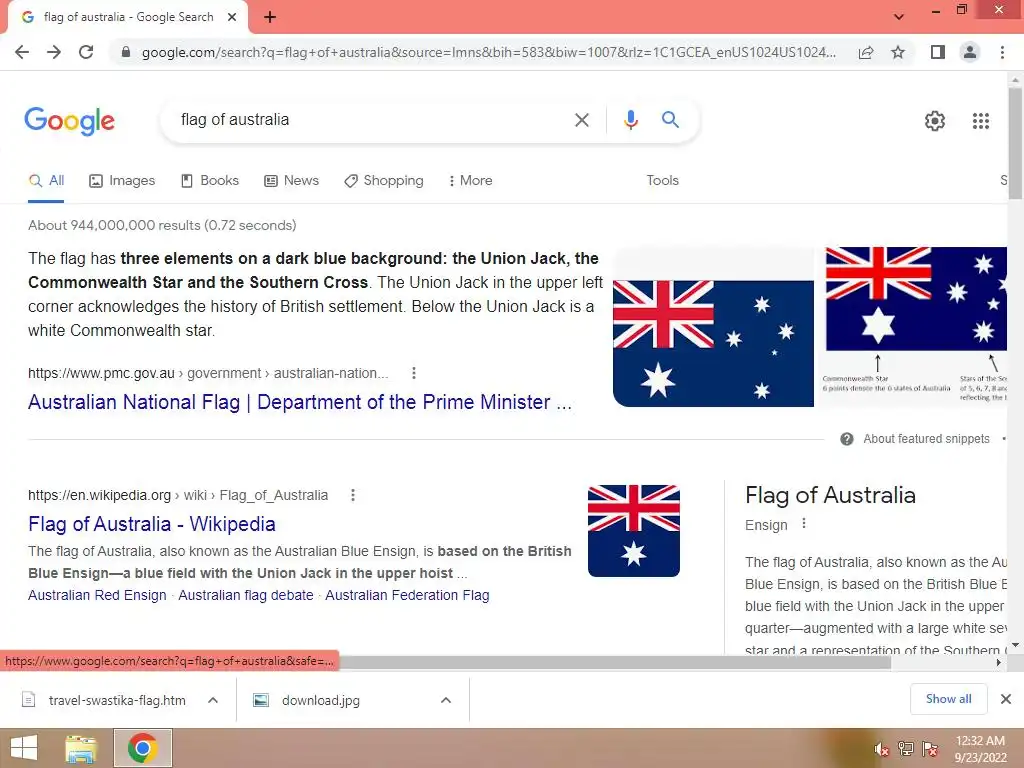Screen dimensions: 1024x768
Task: Click the Flag of Australia panel title
Action: click(830, 496)
